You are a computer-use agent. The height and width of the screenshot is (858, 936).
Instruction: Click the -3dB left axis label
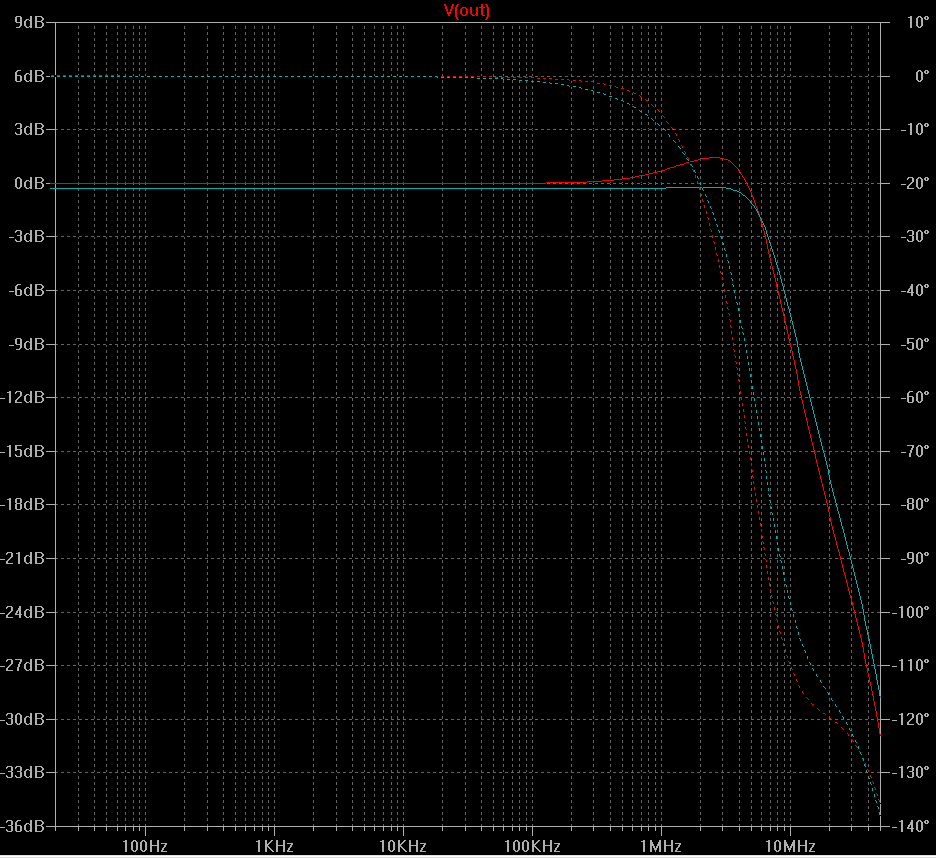coord(26,236)
